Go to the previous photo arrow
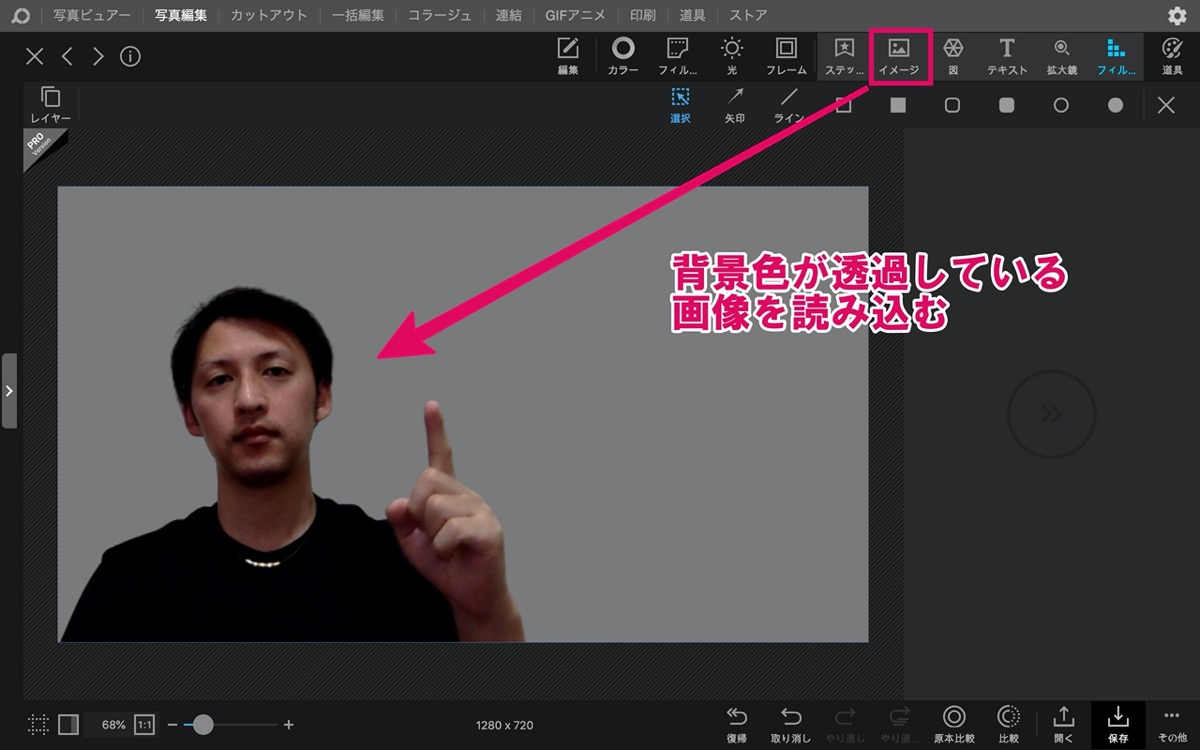 67,57
